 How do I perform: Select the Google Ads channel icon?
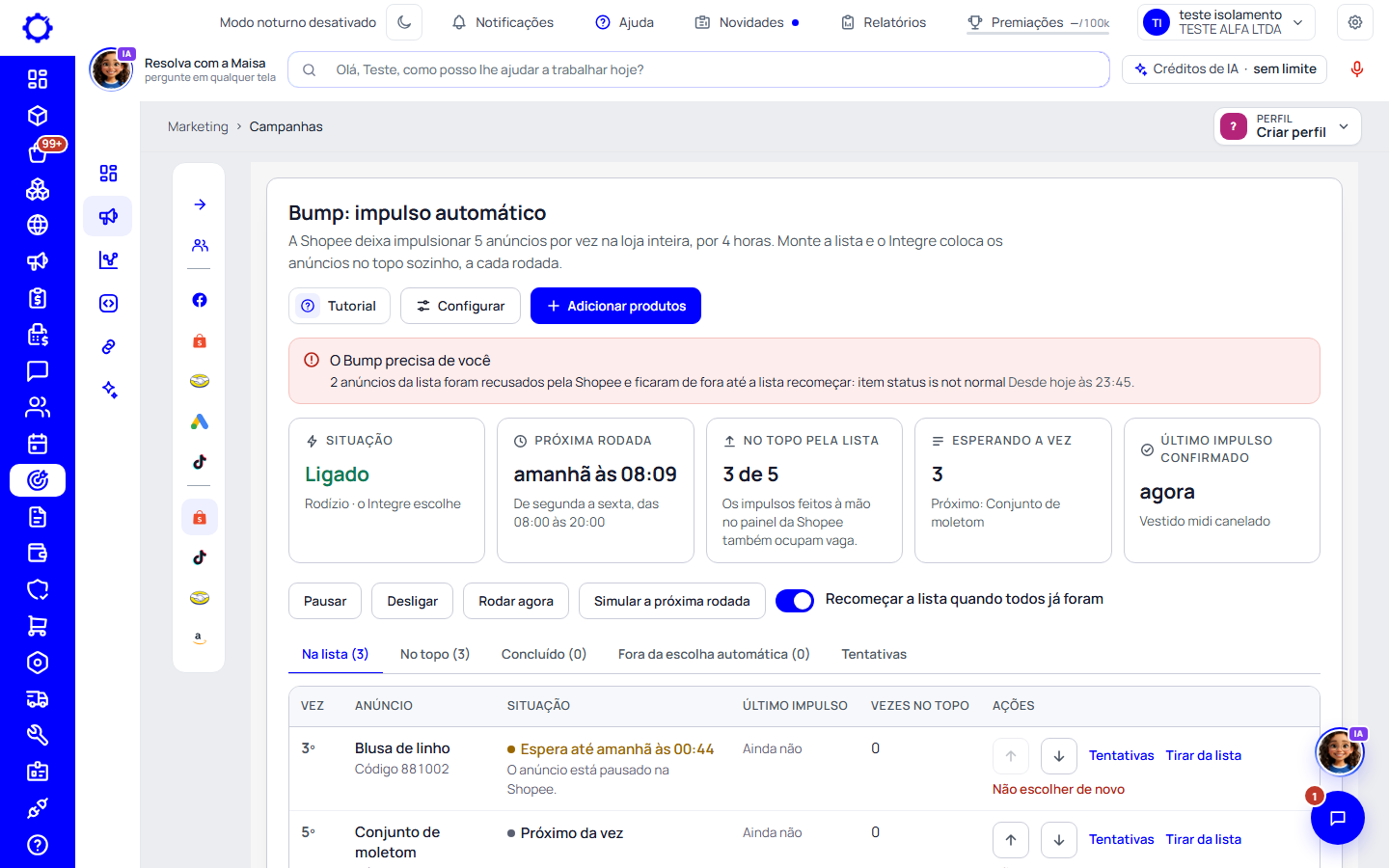(200, 421)
